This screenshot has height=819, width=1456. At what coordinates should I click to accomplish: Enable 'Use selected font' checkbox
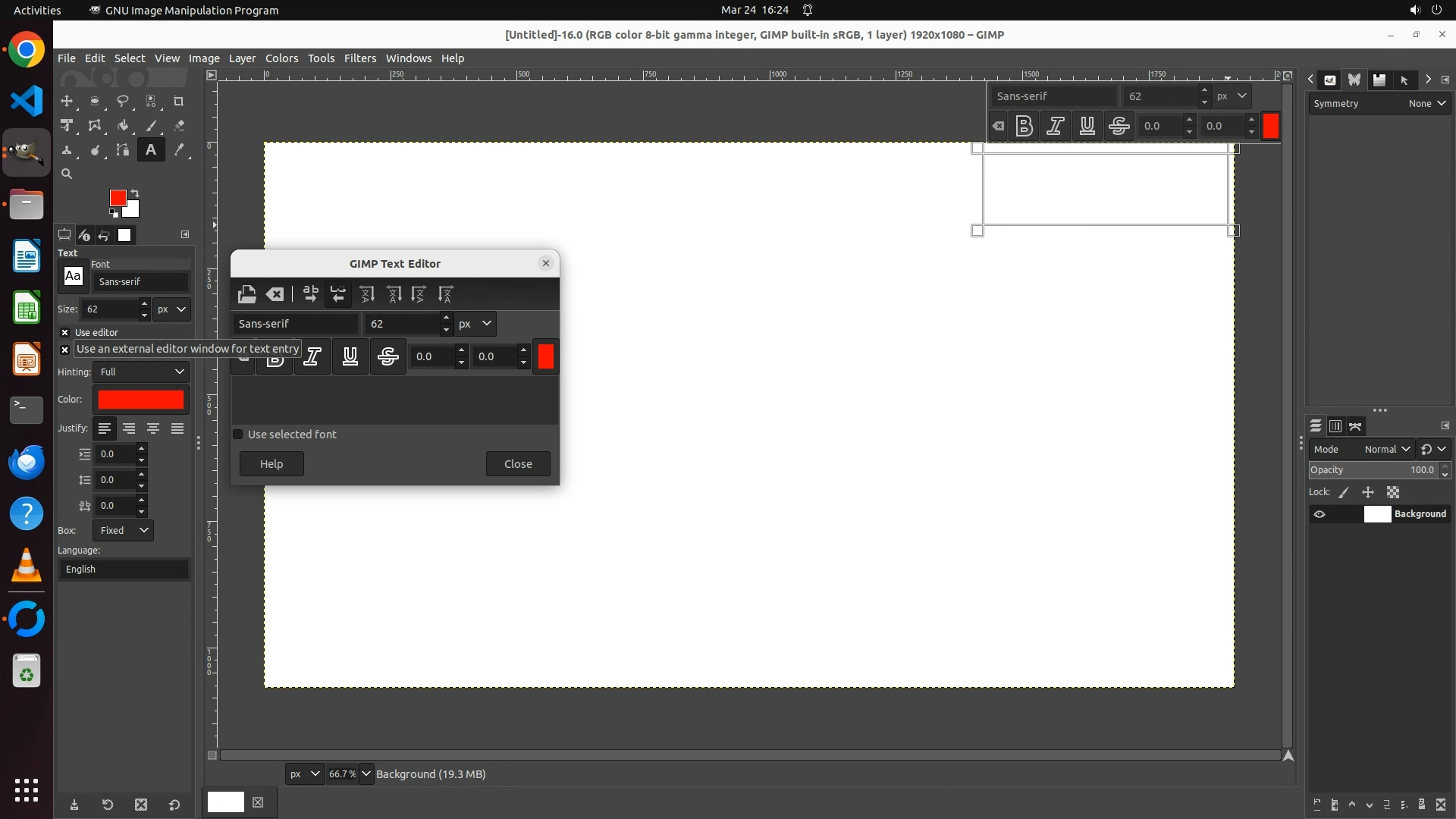238,435
